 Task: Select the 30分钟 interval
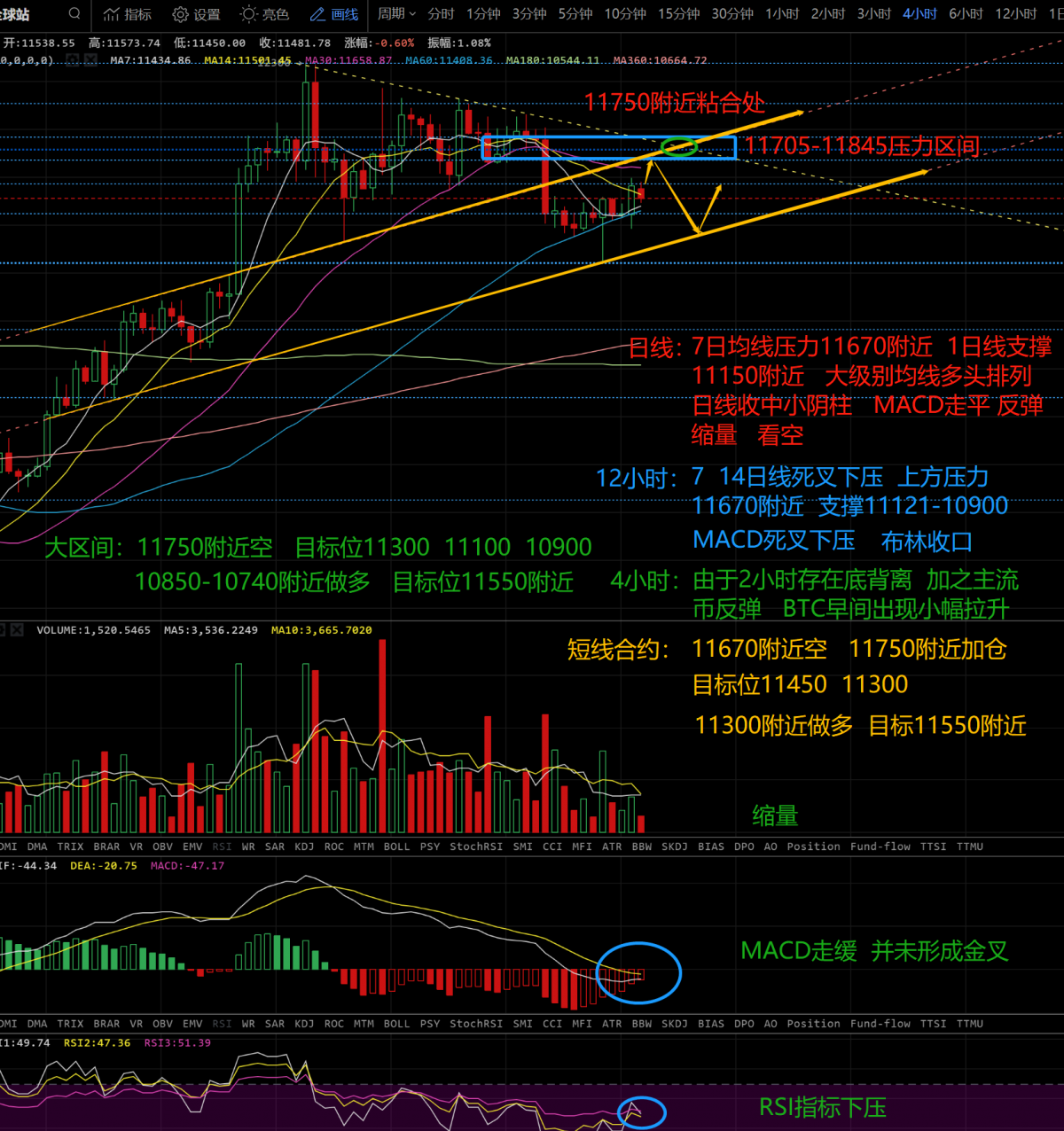click(732, 14)
